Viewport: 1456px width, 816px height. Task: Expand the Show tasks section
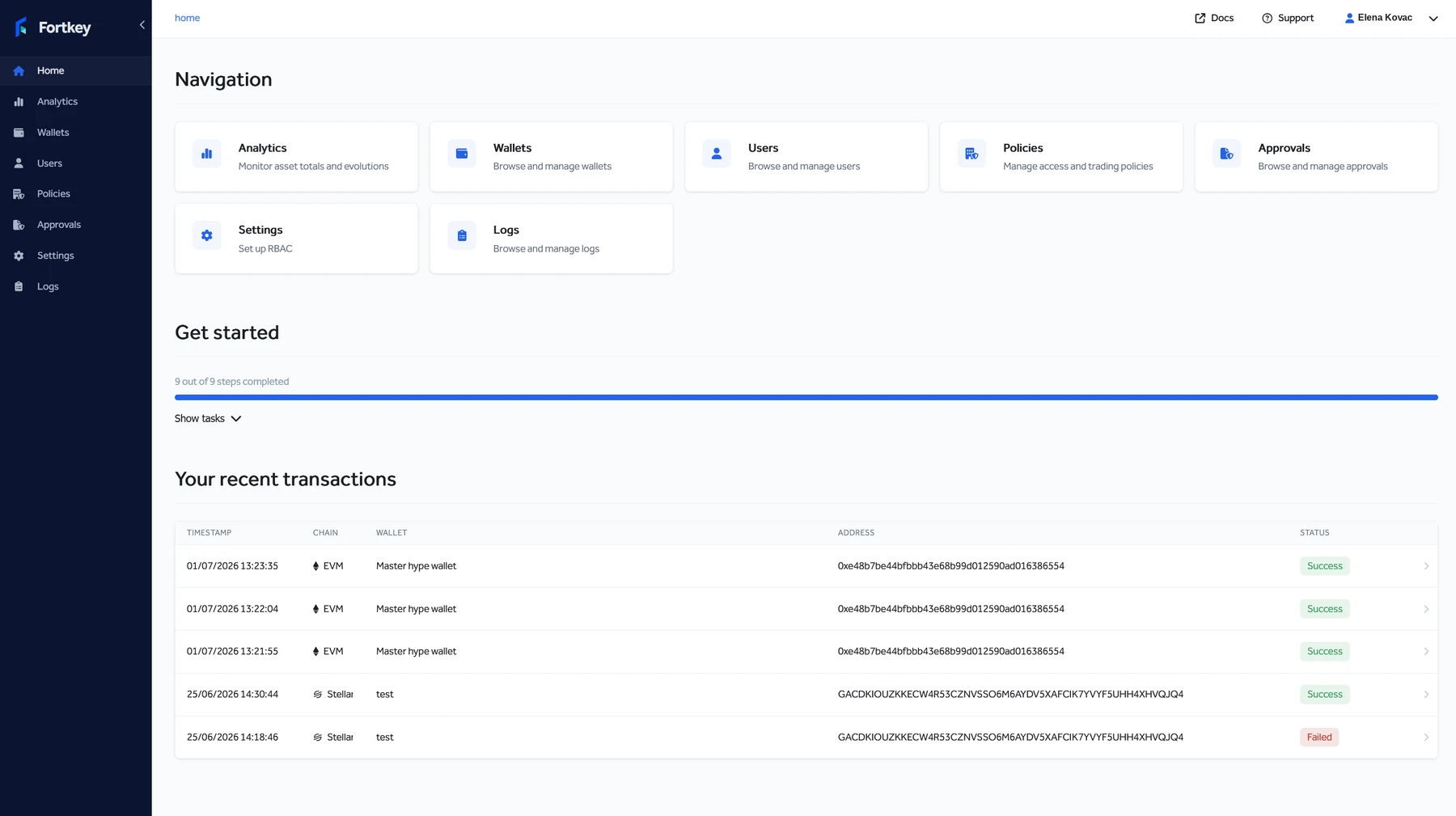point(208,419)
